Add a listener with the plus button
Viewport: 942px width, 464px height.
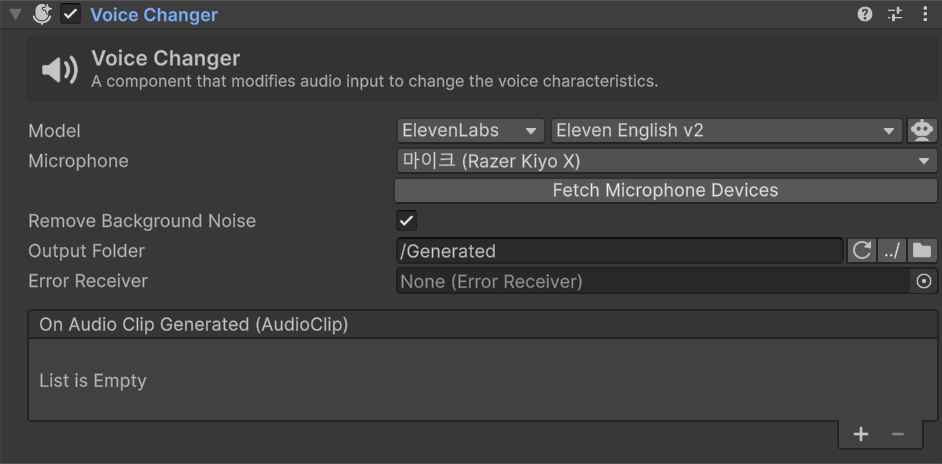861,434
